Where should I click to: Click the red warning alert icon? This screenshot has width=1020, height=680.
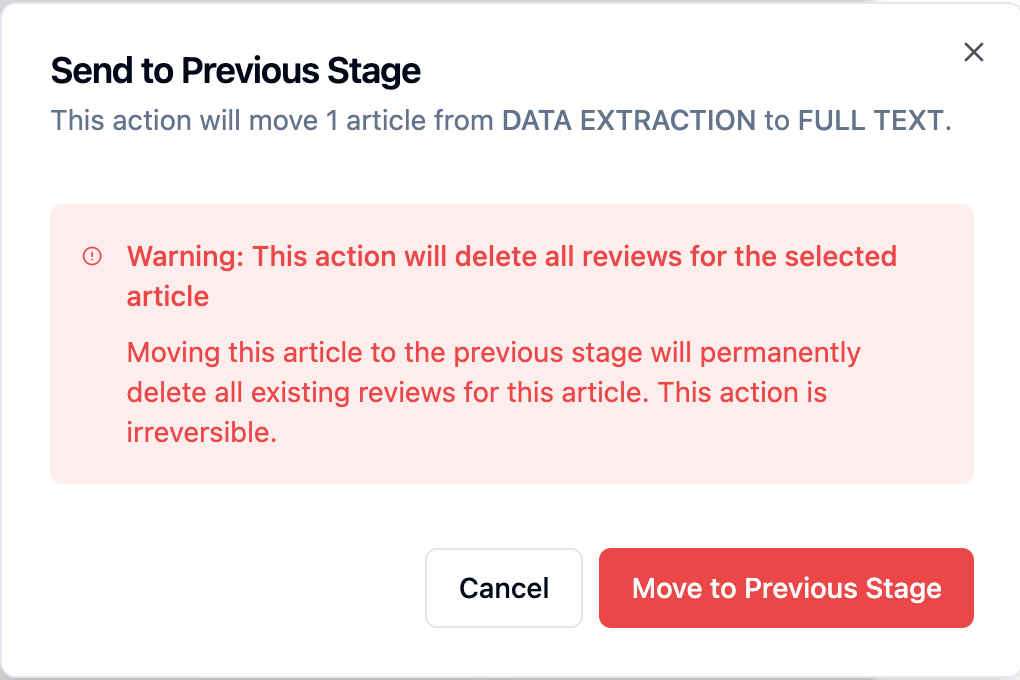(92, 257)
